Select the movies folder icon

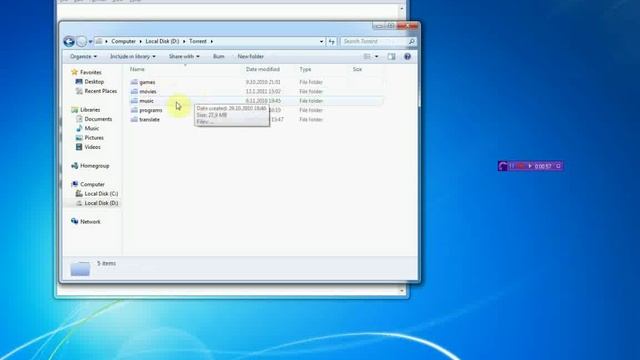tap(134, 91)
